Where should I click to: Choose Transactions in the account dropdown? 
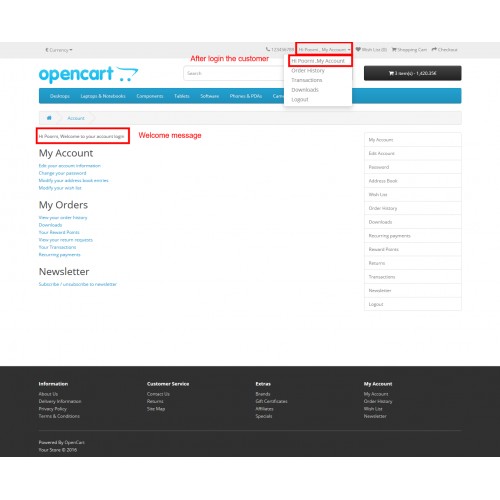click(307, 80)
